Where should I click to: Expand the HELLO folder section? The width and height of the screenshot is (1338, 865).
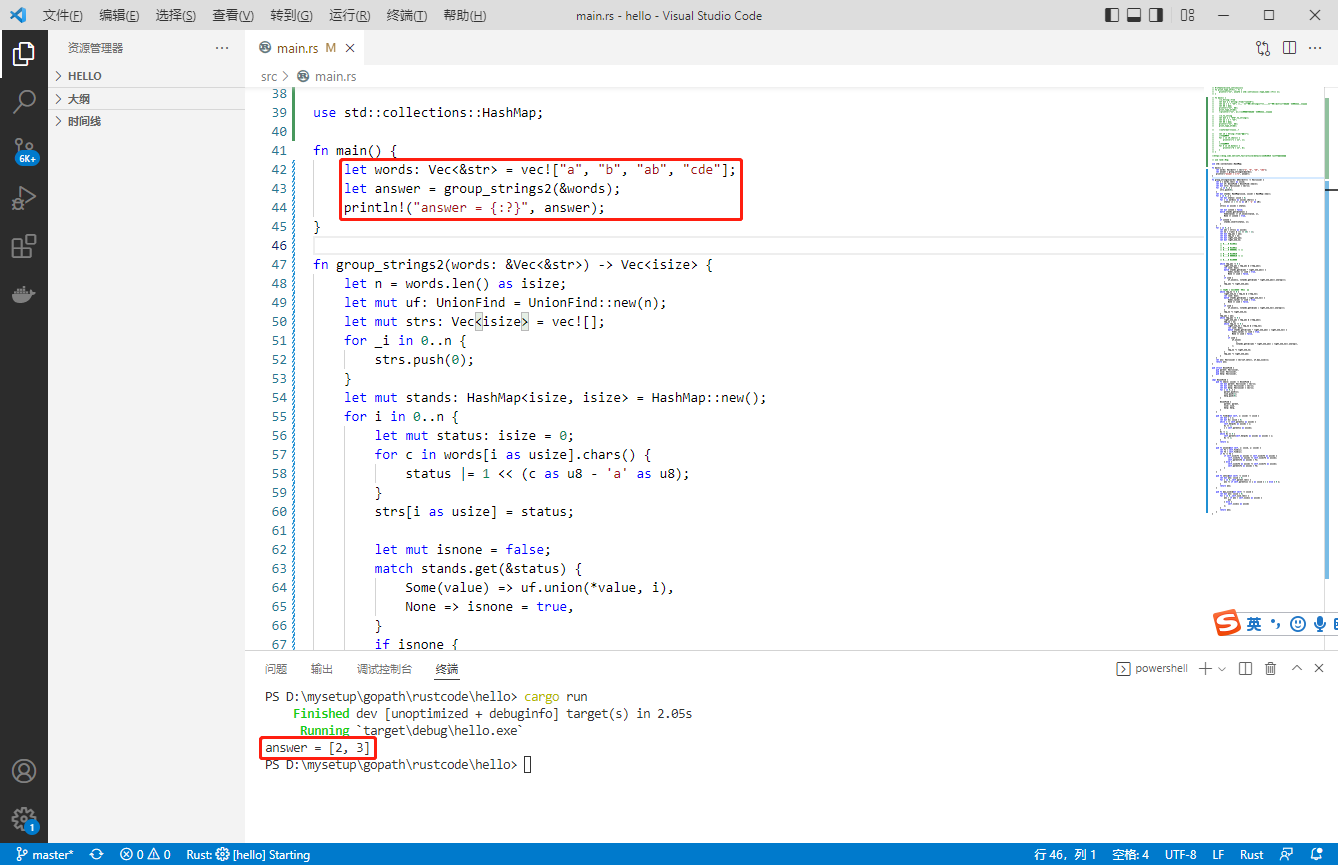146,76
